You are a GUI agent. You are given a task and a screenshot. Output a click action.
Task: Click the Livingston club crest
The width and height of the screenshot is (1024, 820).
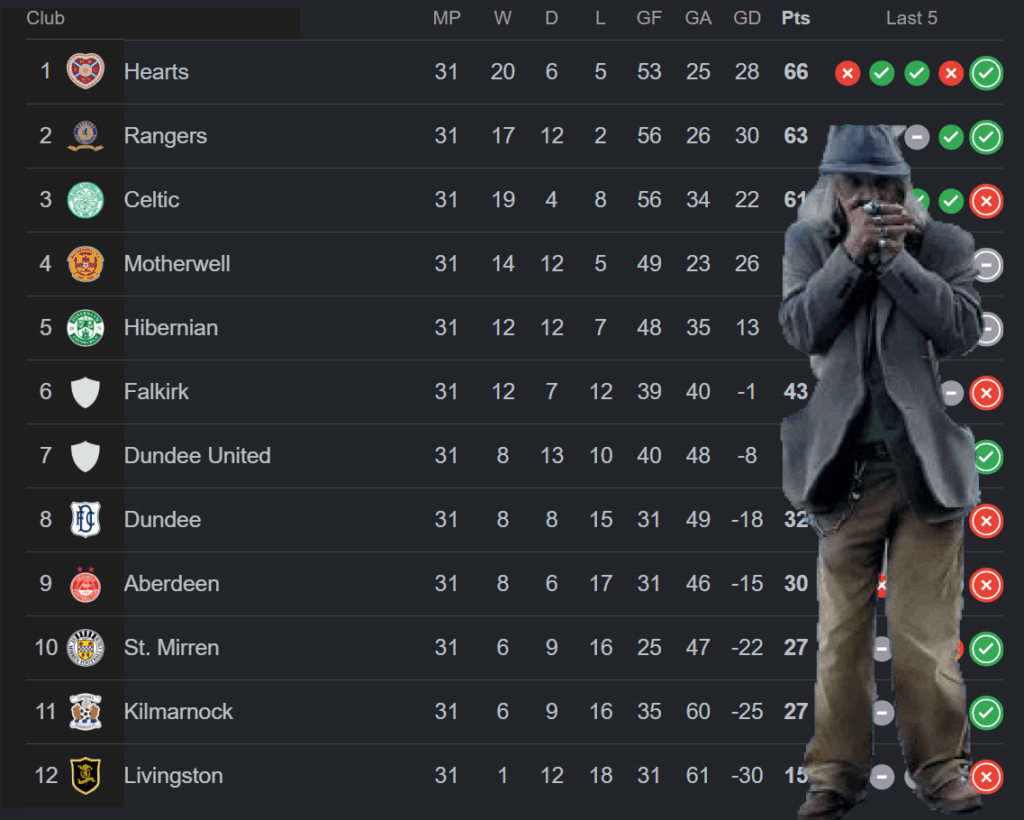tap(86, 776)
